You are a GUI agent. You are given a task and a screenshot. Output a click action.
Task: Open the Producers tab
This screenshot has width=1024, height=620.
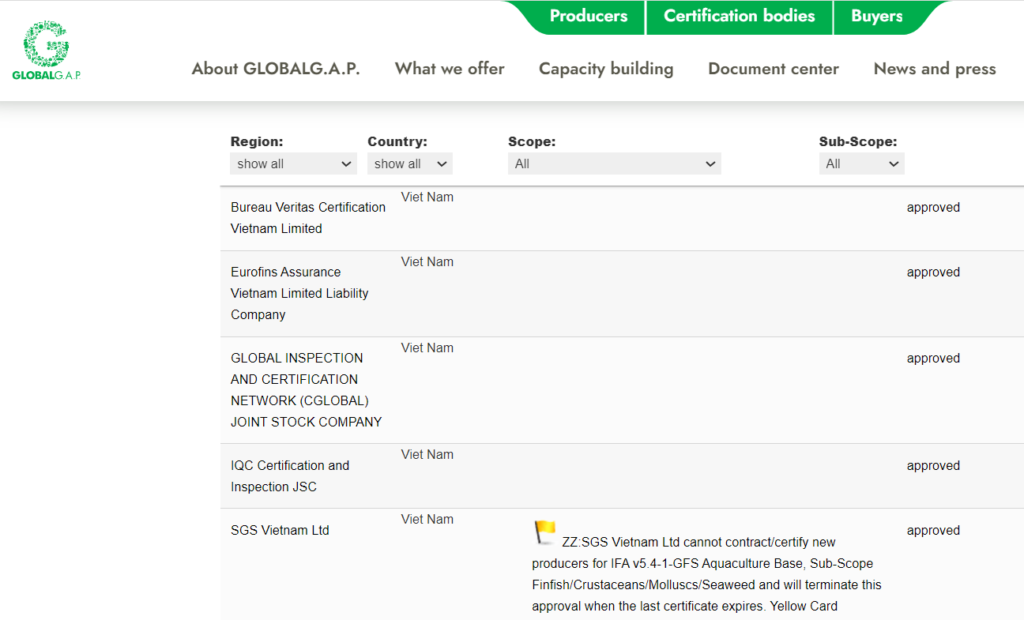588,16
